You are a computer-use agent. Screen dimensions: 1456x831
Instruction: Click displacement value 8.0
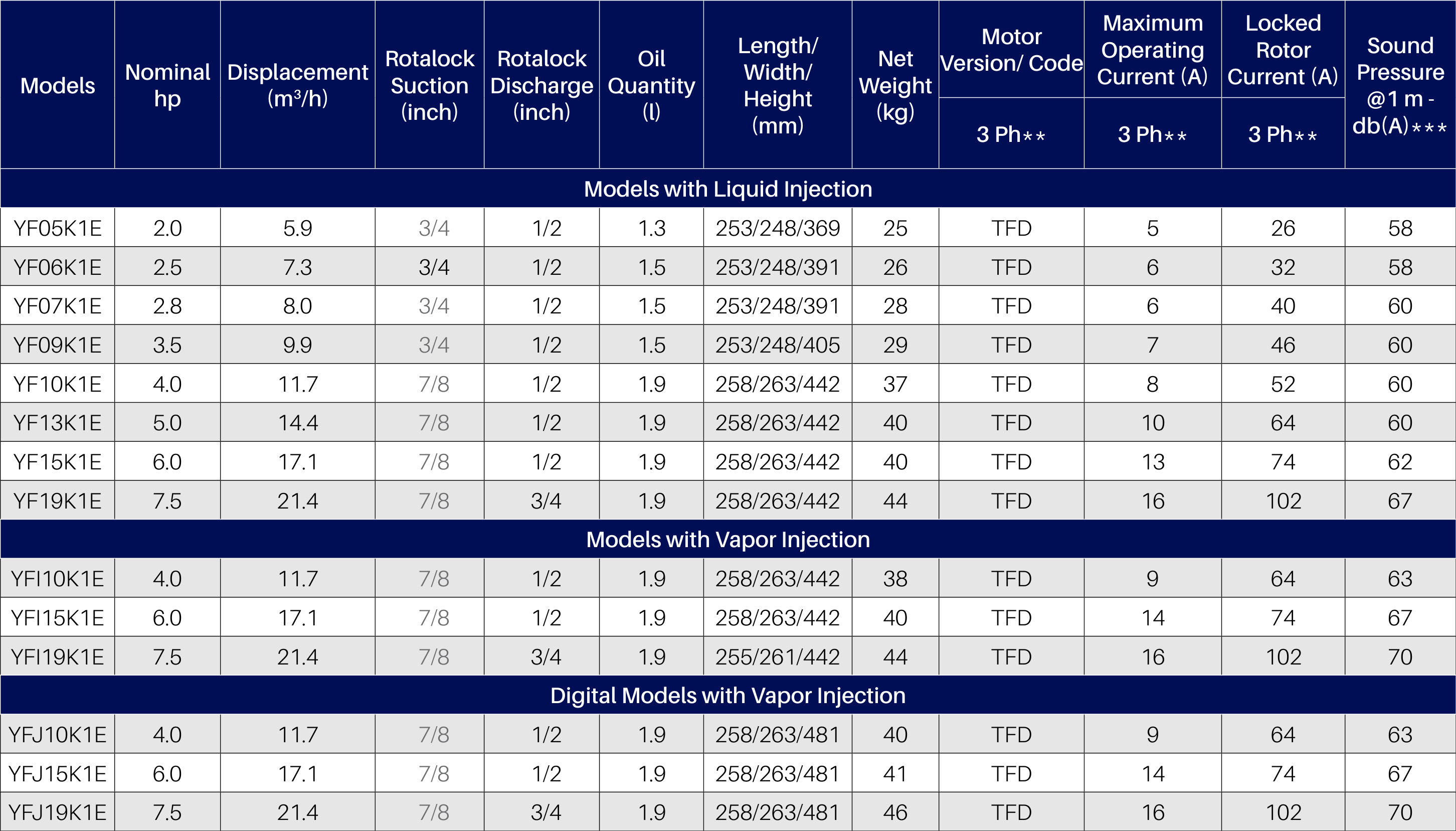pyautogui.click(x=297, y=306)
